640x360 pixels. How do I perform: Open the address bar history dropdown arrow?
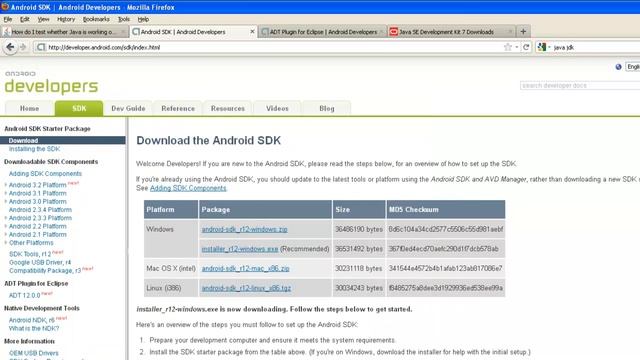[517, 47]
